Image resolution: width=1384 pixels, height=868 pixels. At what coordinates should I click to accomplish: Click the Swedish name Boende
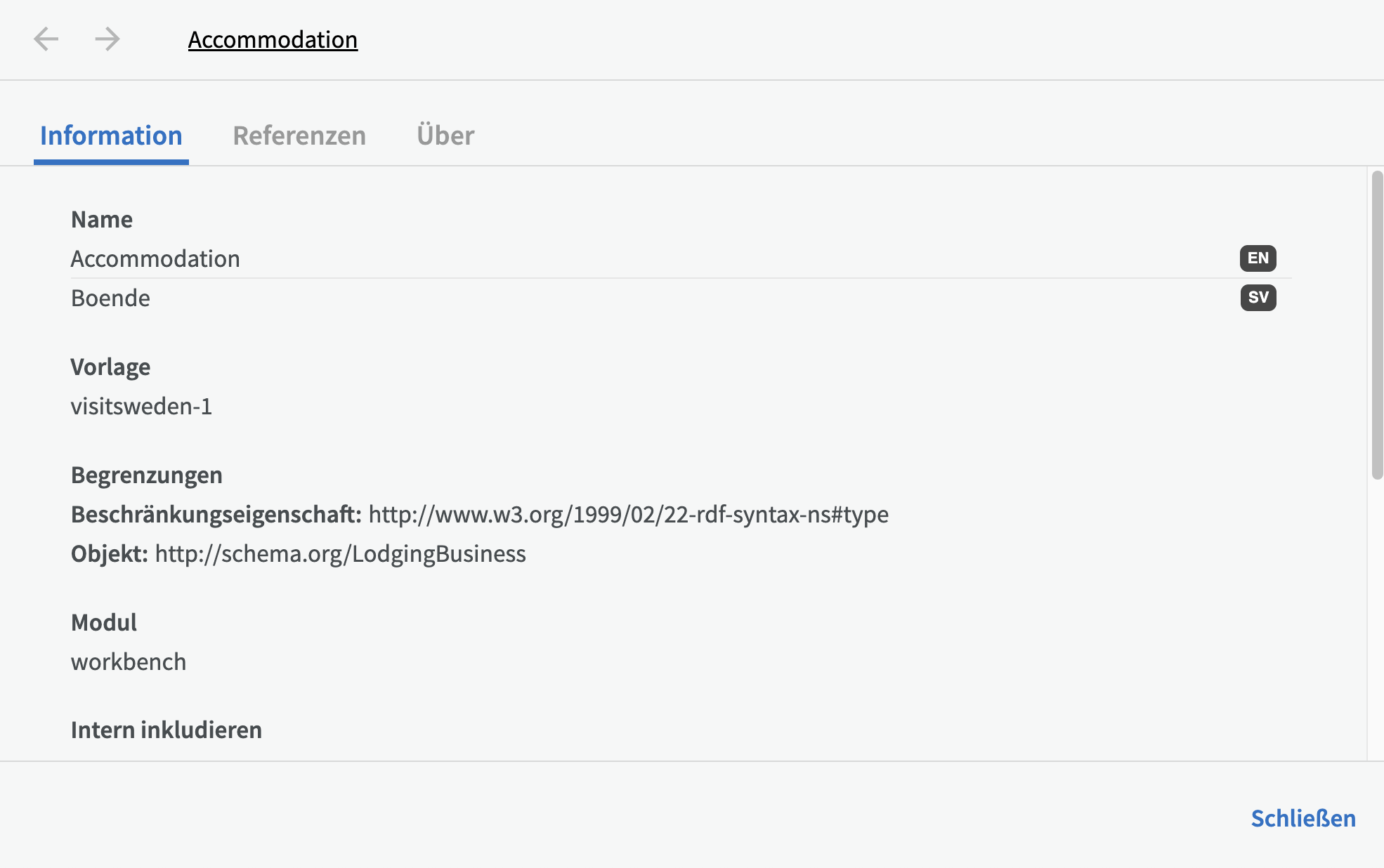[110, 298]
